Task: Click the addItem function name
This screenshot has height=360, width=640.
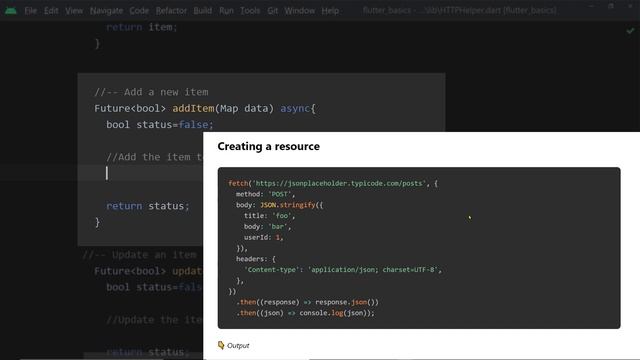Action: click(193, 108)
